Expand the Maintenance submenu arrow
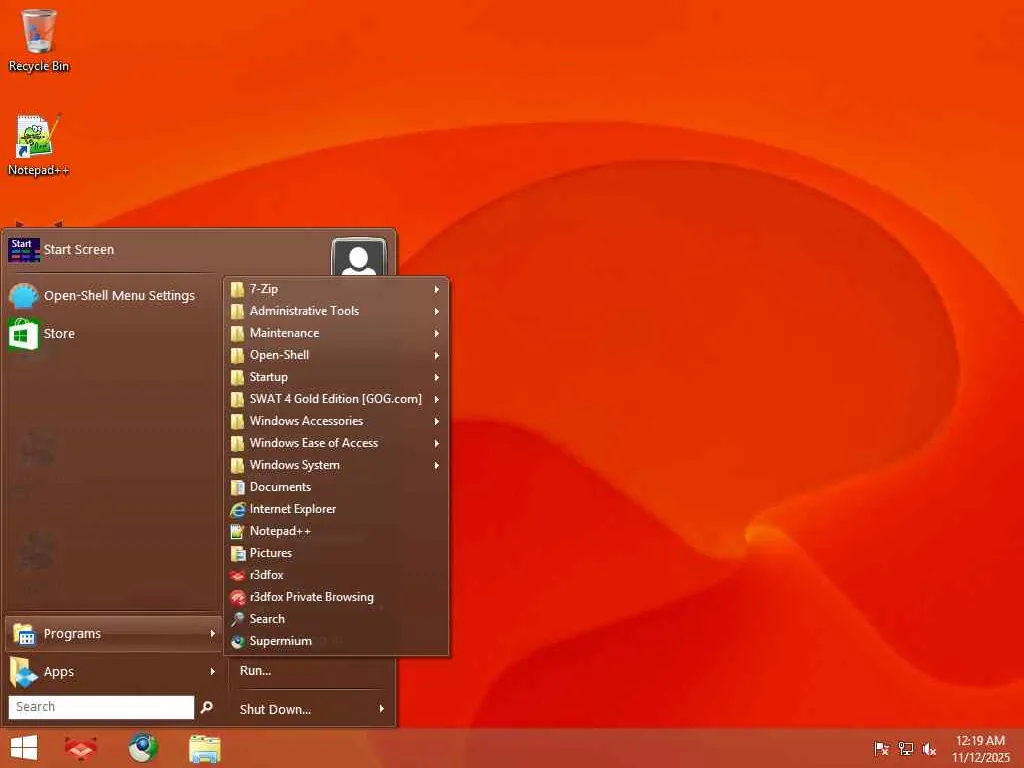This screenshot has width=1024, height=768. pos(436,333)
